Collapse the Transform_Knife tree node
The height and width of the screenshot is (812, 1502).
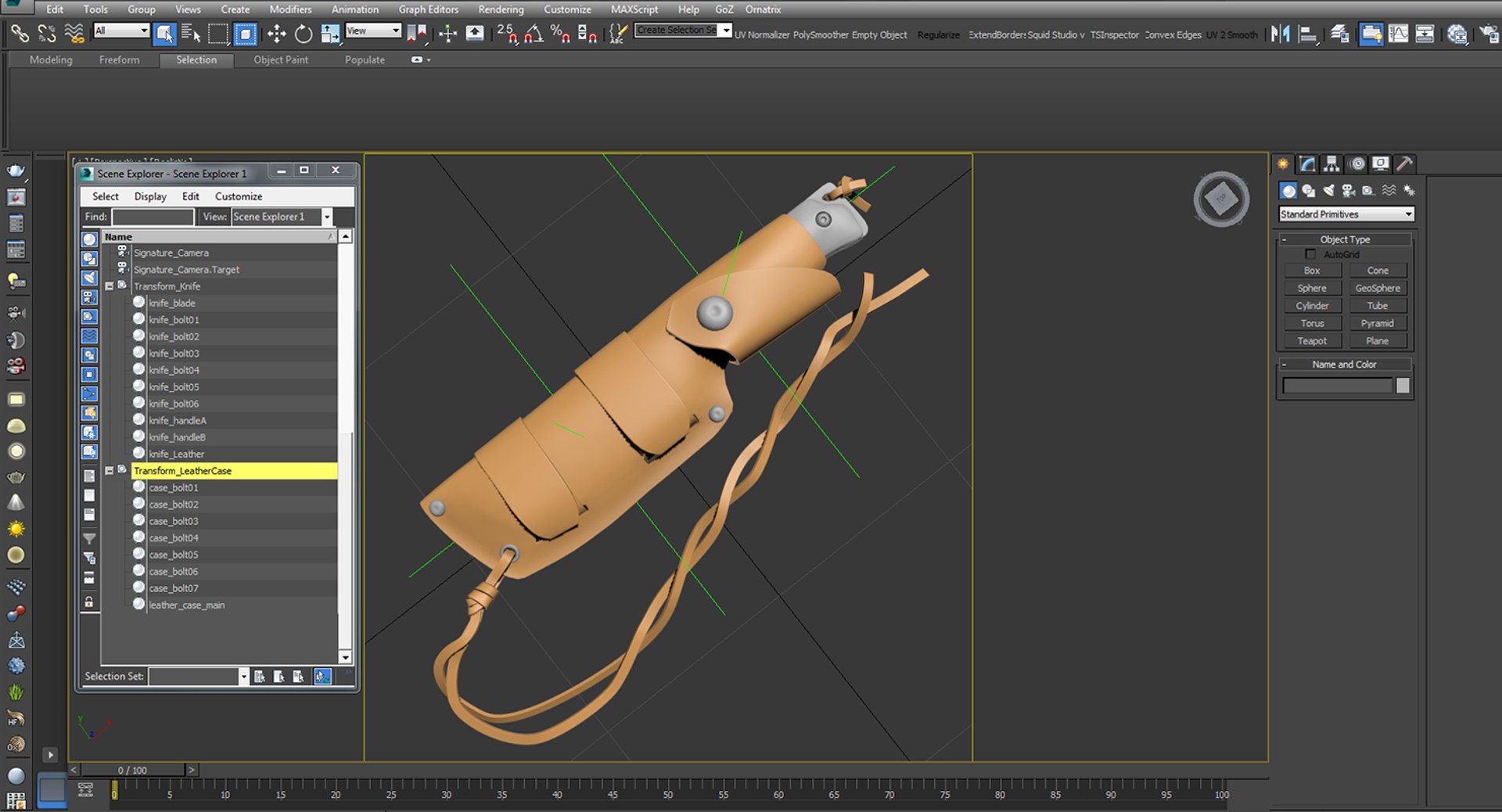coord(110,286)
